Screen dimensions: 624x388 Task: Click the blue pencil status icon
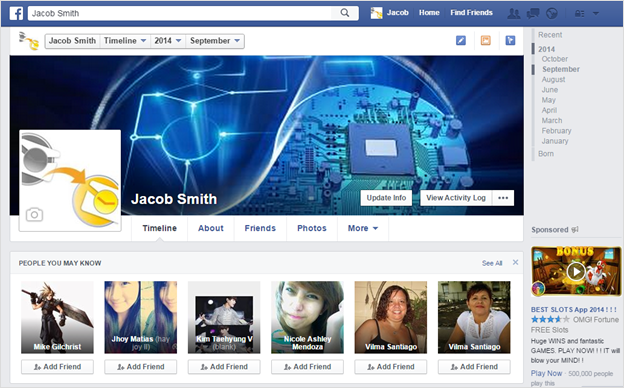tap(461, 40)
